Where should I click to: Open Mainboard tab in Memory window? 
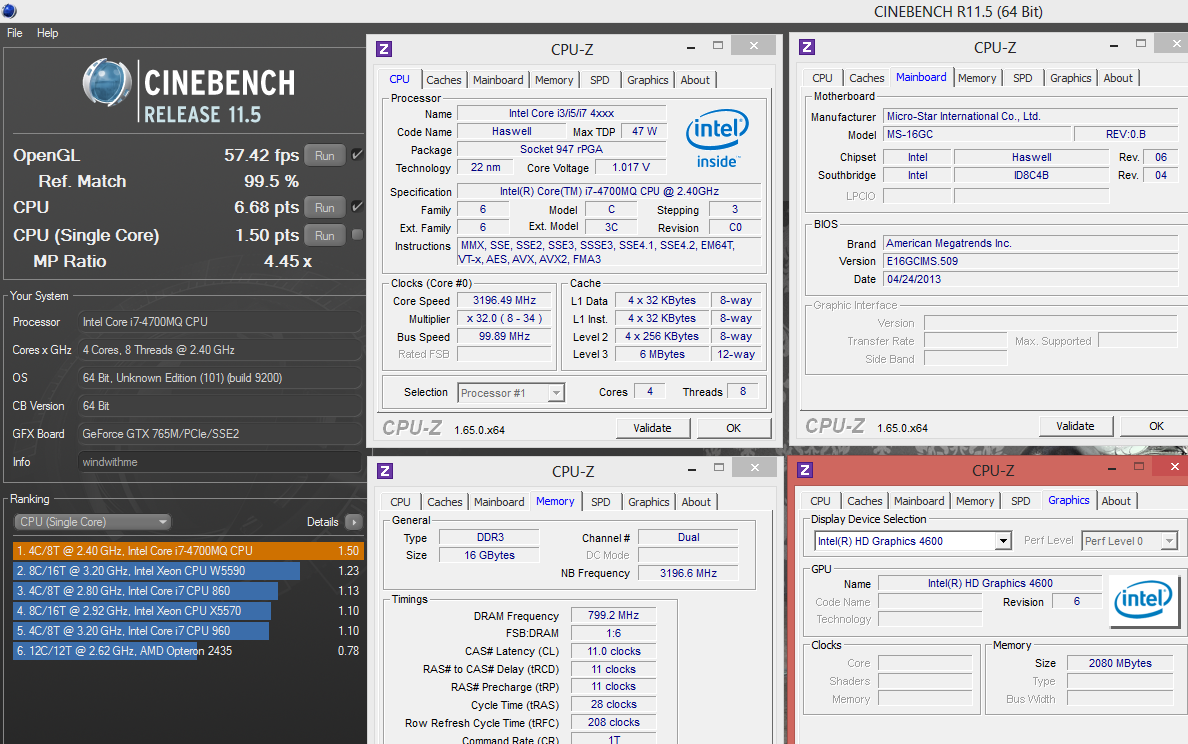pos(499,502)
